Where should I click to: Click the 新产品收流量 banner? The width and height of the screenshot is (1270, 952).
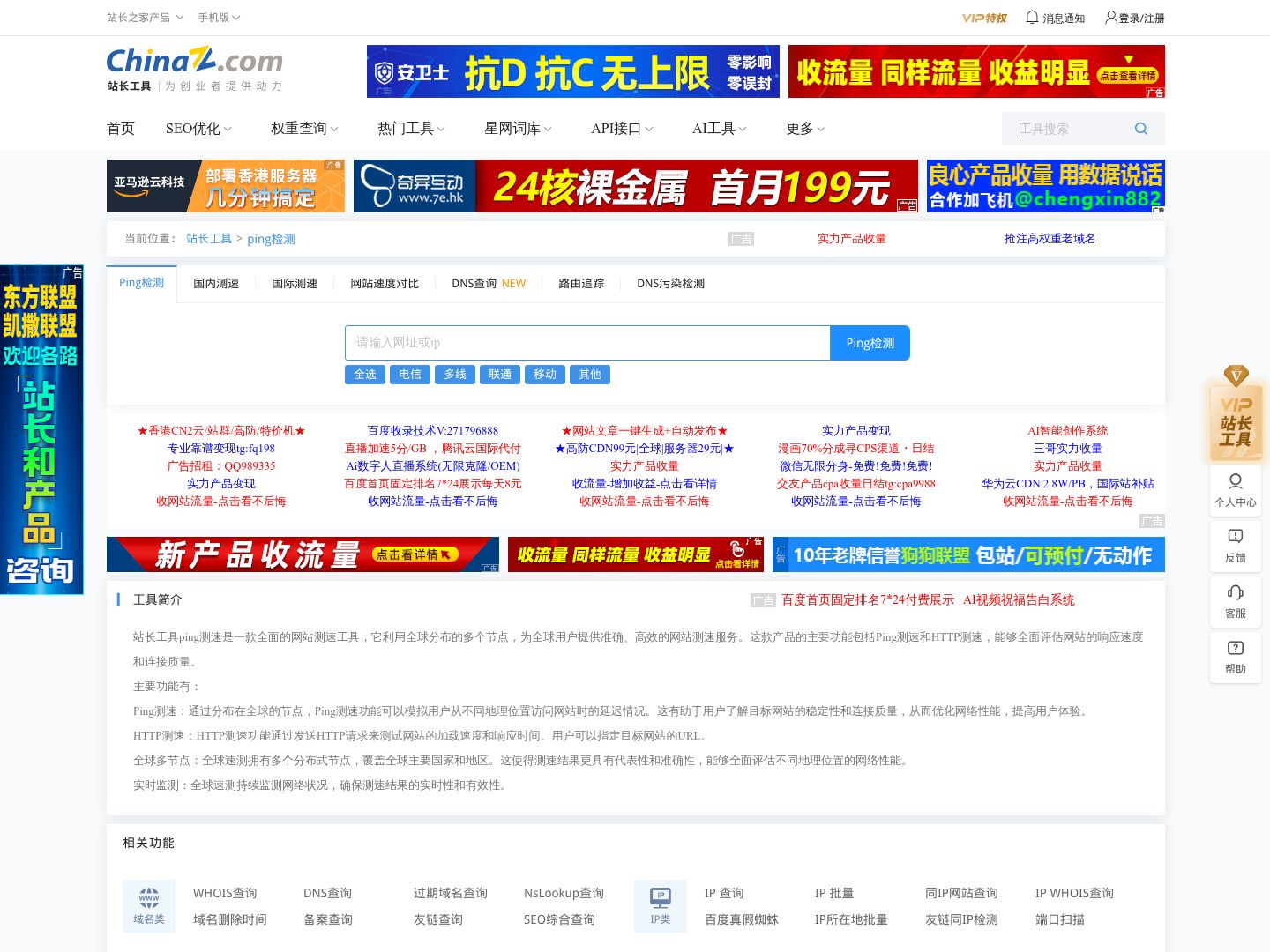click(303, 554)
